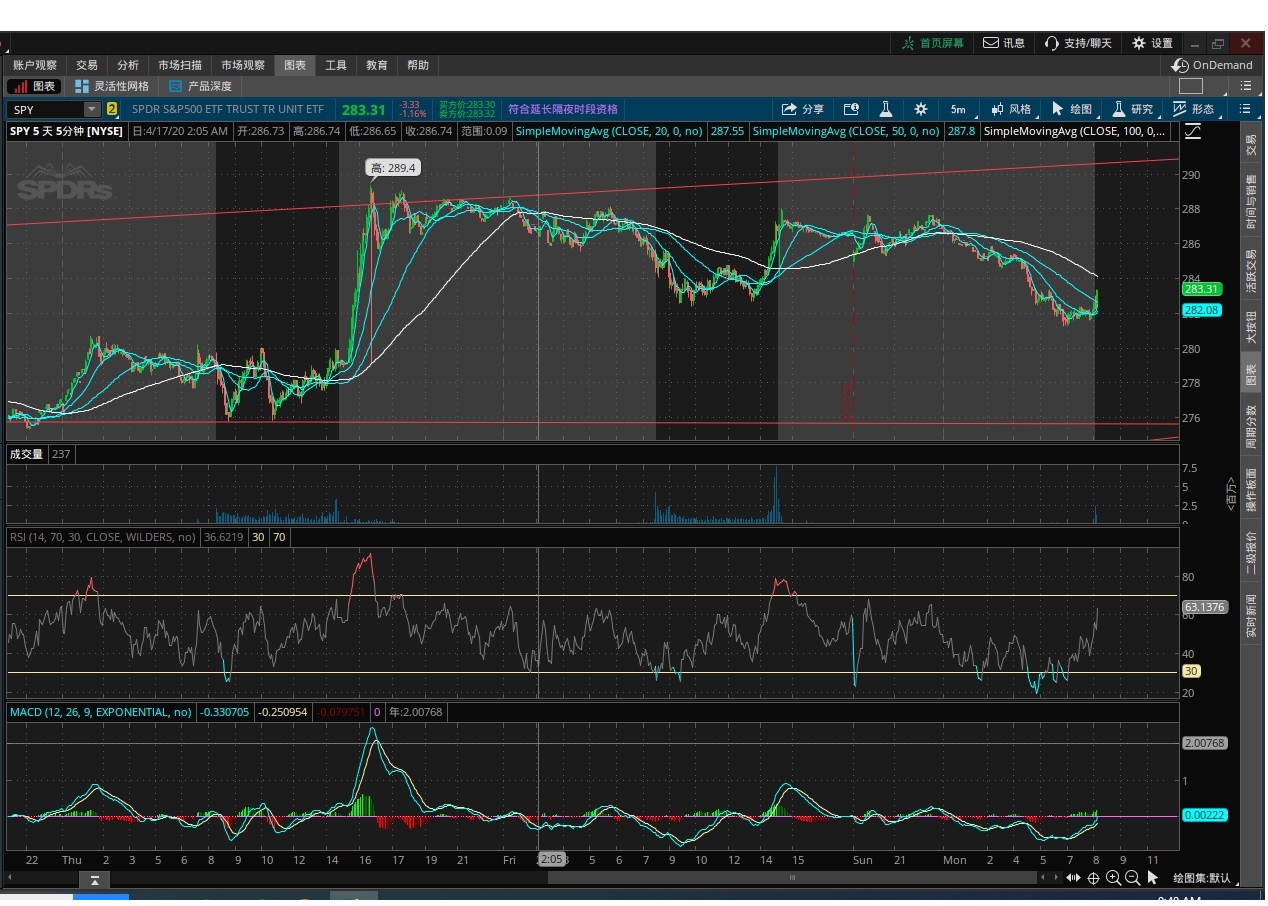
Task: Click SimpleMovingAvg (CLOSE, 20, 0, no) label
Action: tap(609, 131)
